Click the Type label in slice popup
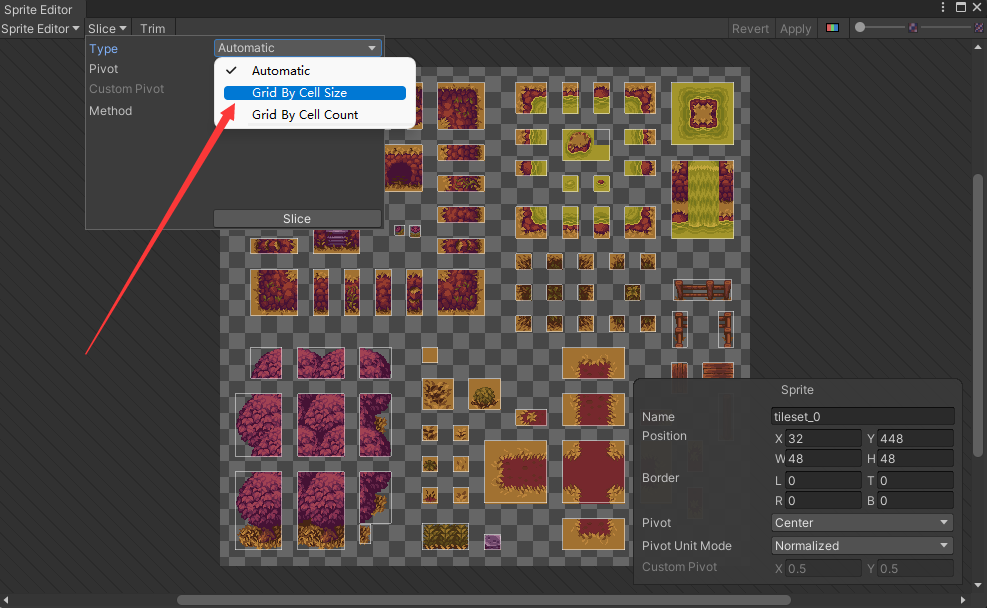Image resolution: width=987 pixels, height=608 pixels. click(x=103, y=48)
